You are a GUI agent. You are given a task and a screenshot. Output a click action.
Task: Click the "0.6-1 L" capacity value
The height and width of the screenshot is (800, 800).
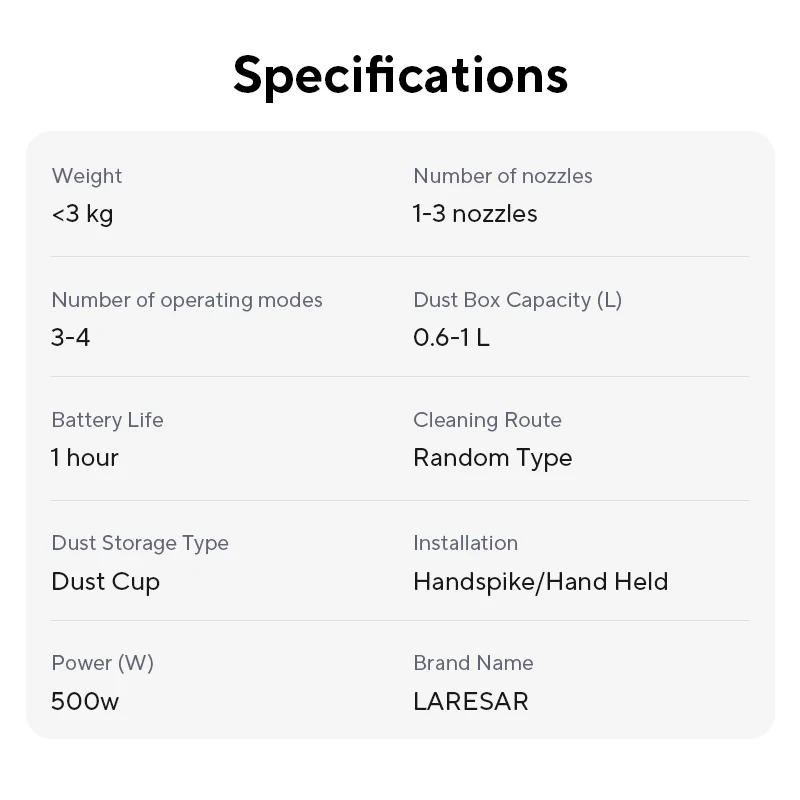[451, 338]
